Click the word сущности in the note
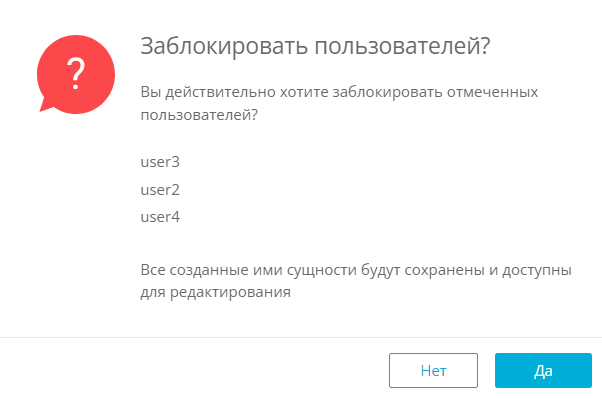The height and width of the screenshot is (399, 602). coord(322,271)
